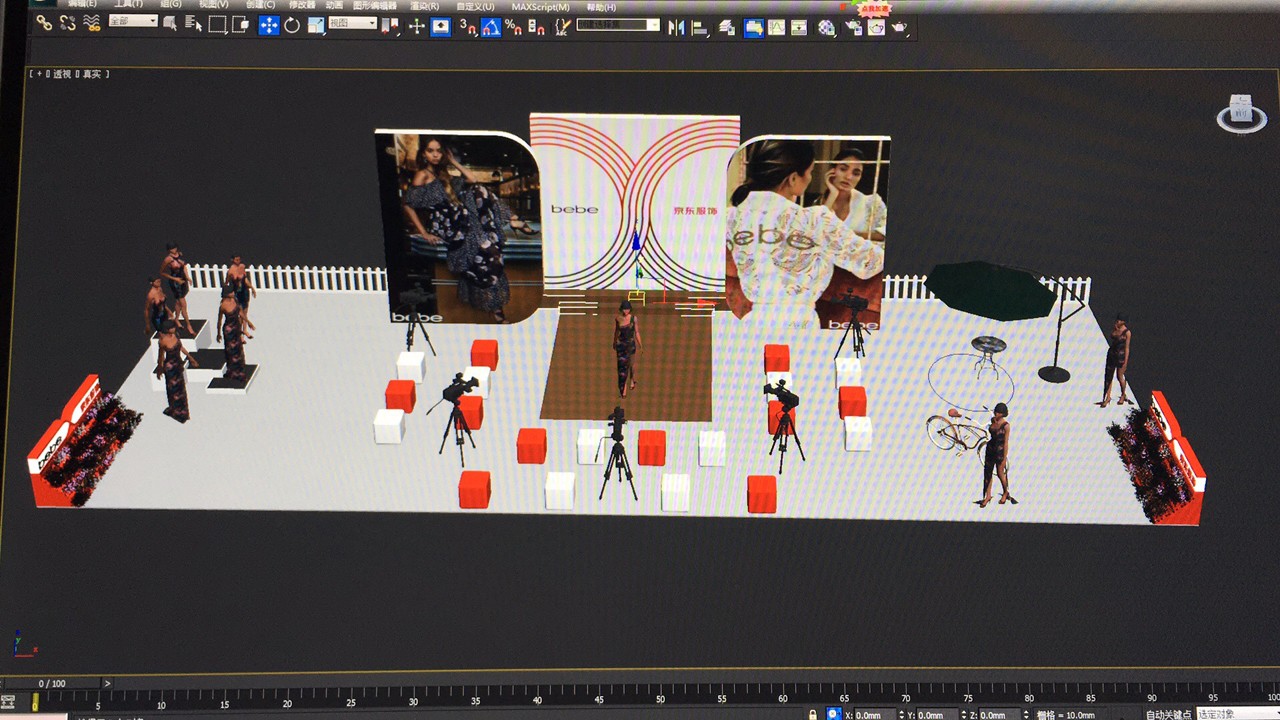The height and width of the screenshot is (720, 1280).
Task: Click frame 50 on the timeline
Action: pyautogui.click(x=660, y=699)
